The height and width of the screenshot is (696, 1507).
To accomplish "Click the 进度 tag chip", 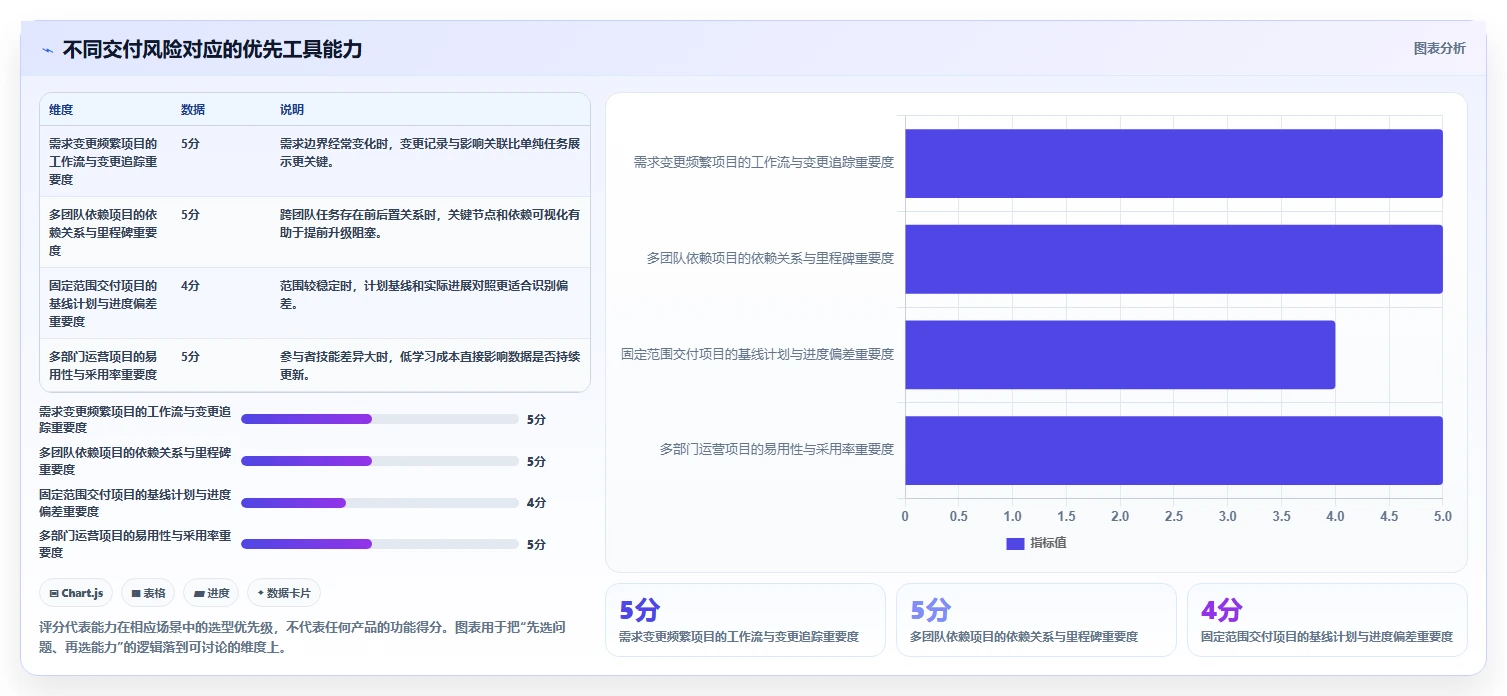I will 211,593.
